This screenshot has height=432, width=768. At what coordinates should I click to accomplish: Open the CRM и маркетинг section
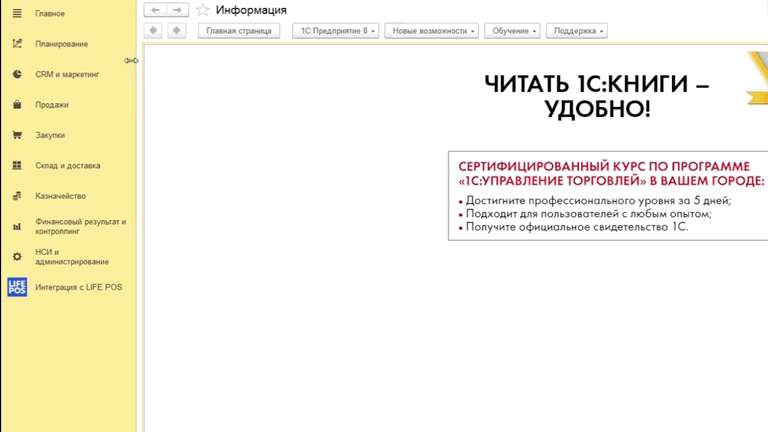[x=67, y=74]
